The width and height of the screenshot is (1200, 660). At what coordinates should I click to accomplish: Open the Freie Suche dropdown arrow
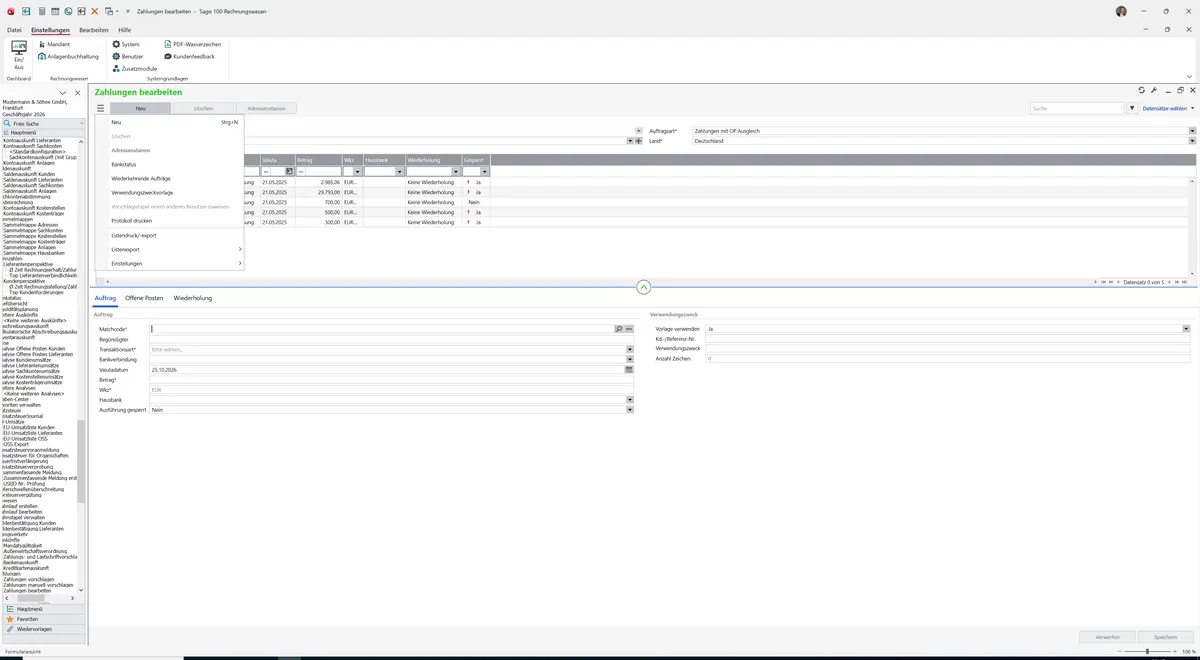(x=80, y=123)
